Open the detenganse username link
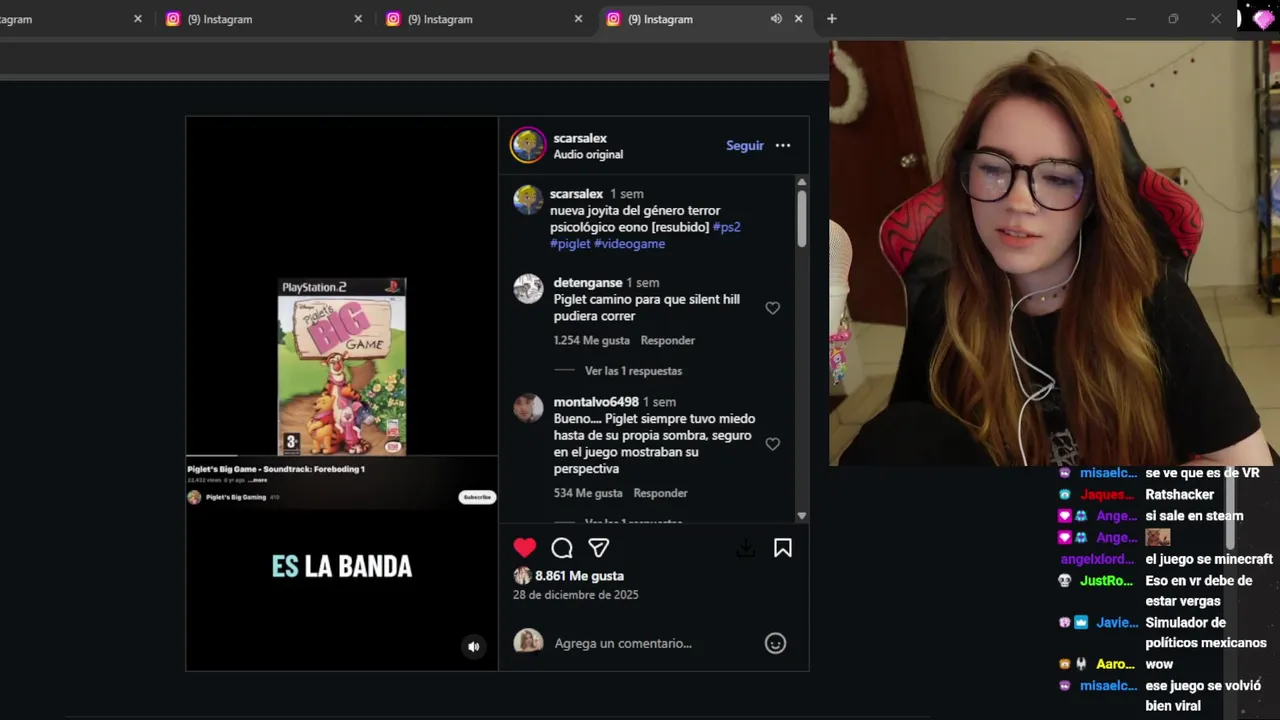The height and width of the screenshot is (720, 1280). click(x=588, y=283)
